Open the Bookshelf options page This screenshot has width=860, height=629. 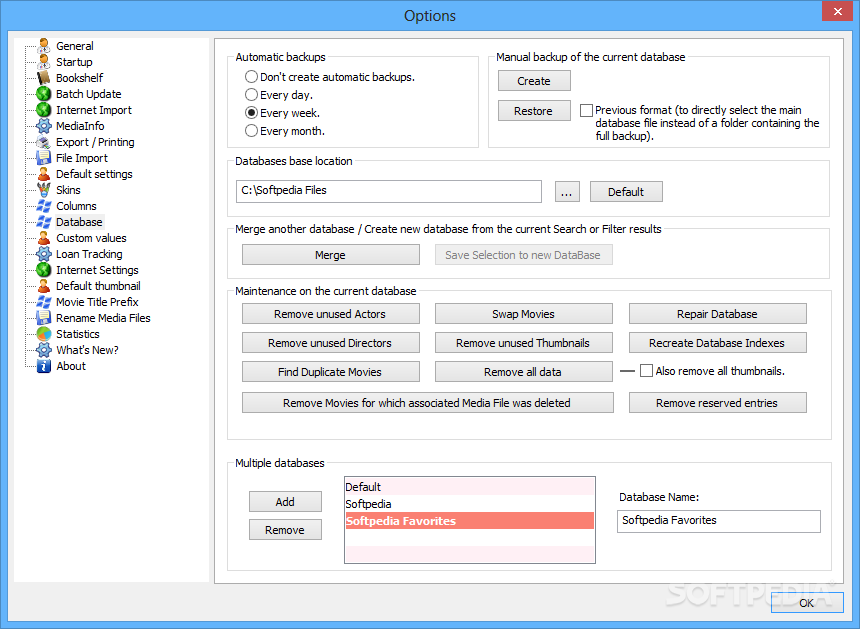(x=80, y=78)
